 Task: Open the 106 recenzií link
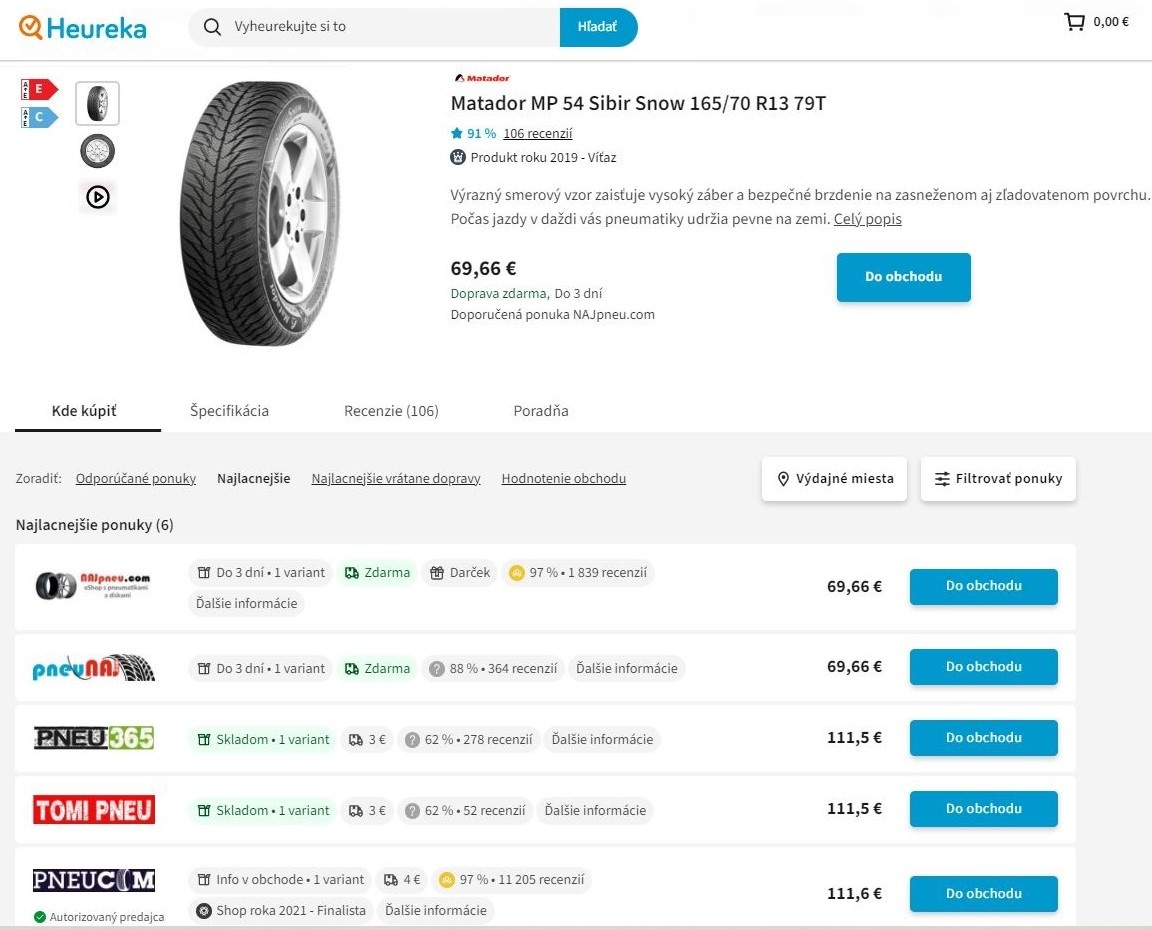[x=538, y=134]
